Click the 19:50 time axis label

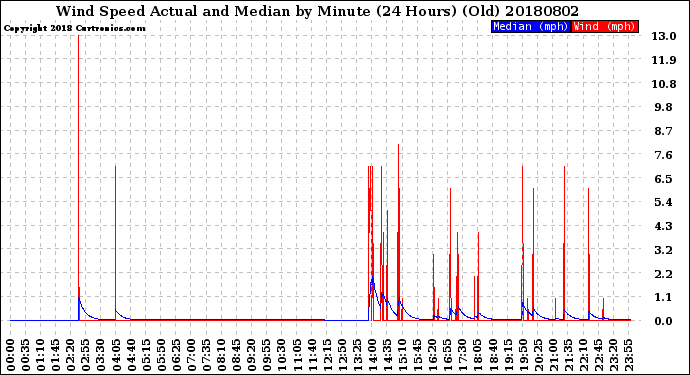524,355
